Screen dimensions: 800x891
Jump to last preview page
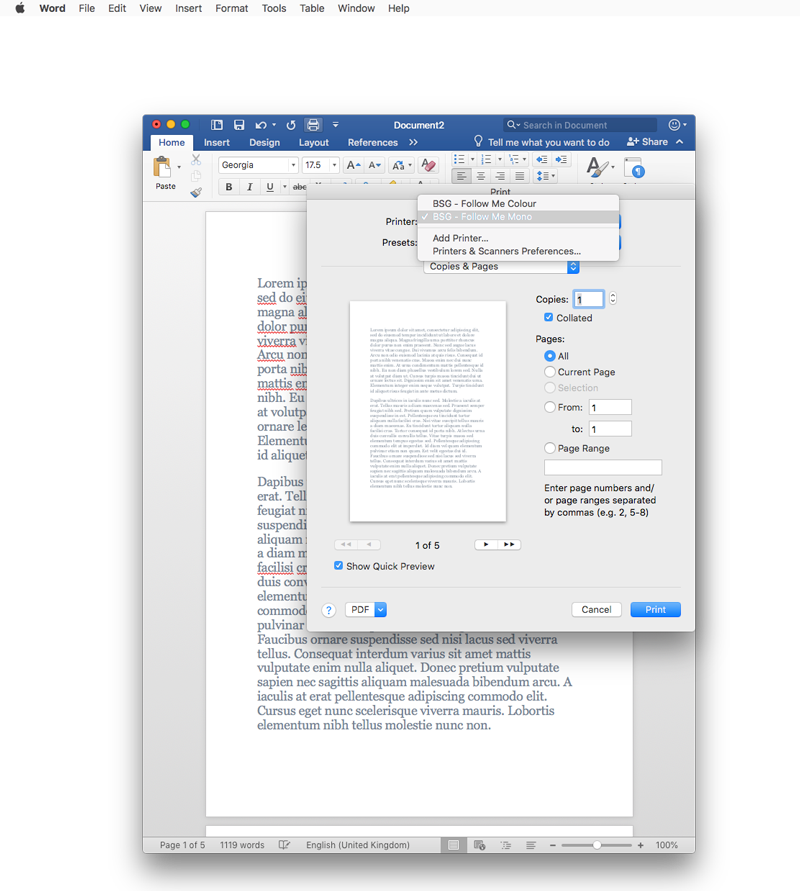coord(509,544)
